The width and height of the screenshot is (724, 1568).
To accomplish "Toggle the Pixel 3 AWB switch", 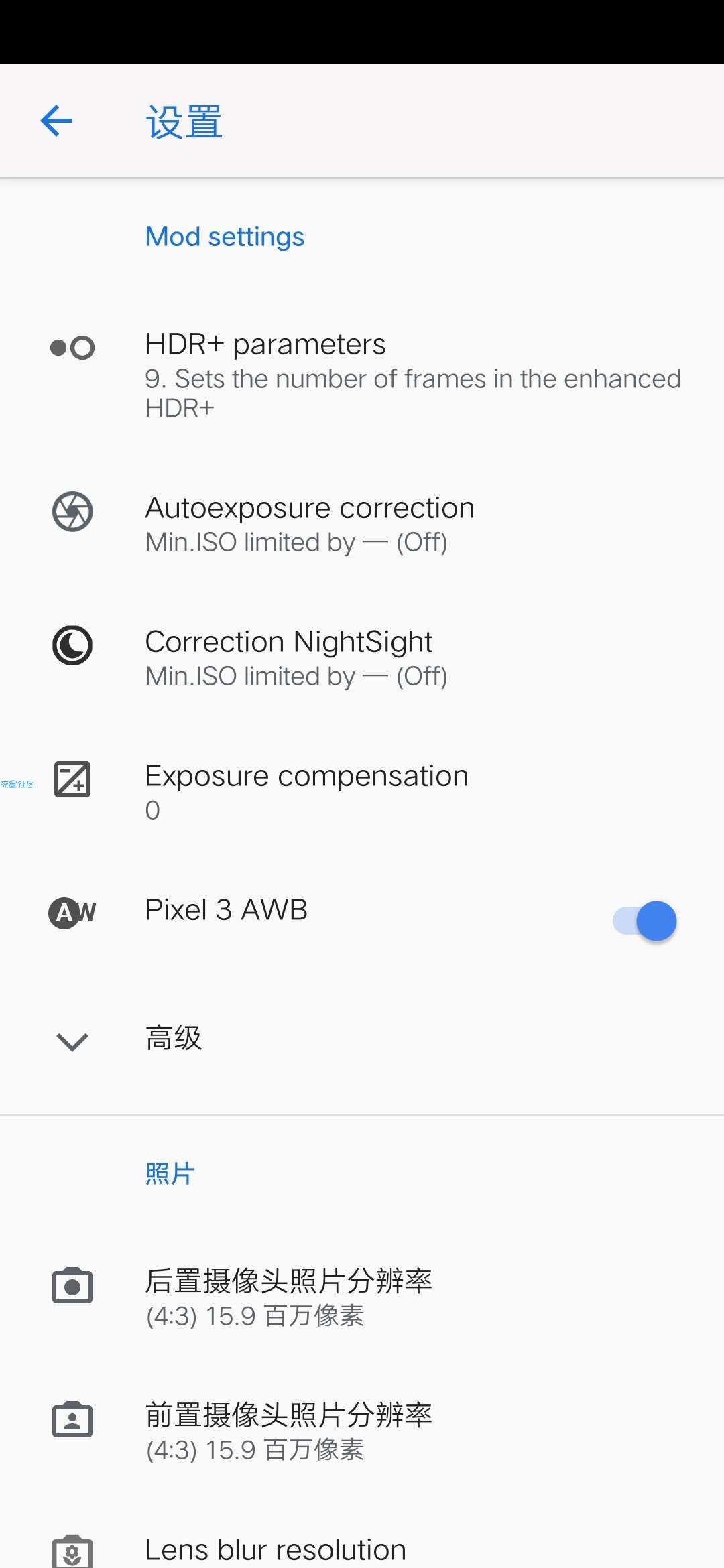I will tap(644, 921).
